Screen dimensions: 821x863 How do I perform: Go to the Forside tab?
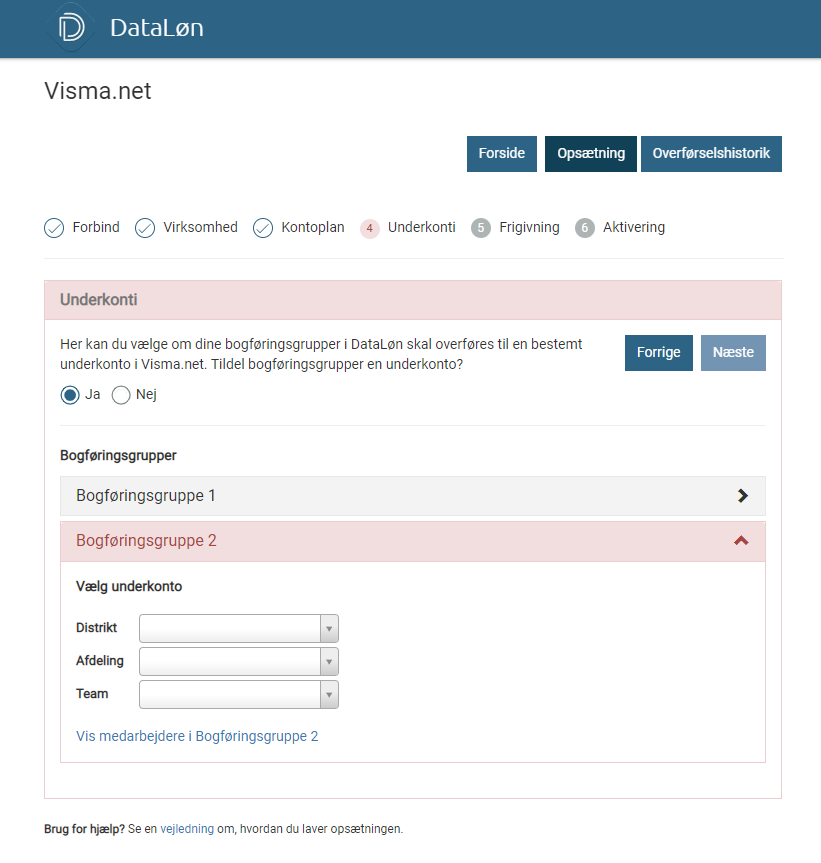pyautogui.click(x=502, y=154)
